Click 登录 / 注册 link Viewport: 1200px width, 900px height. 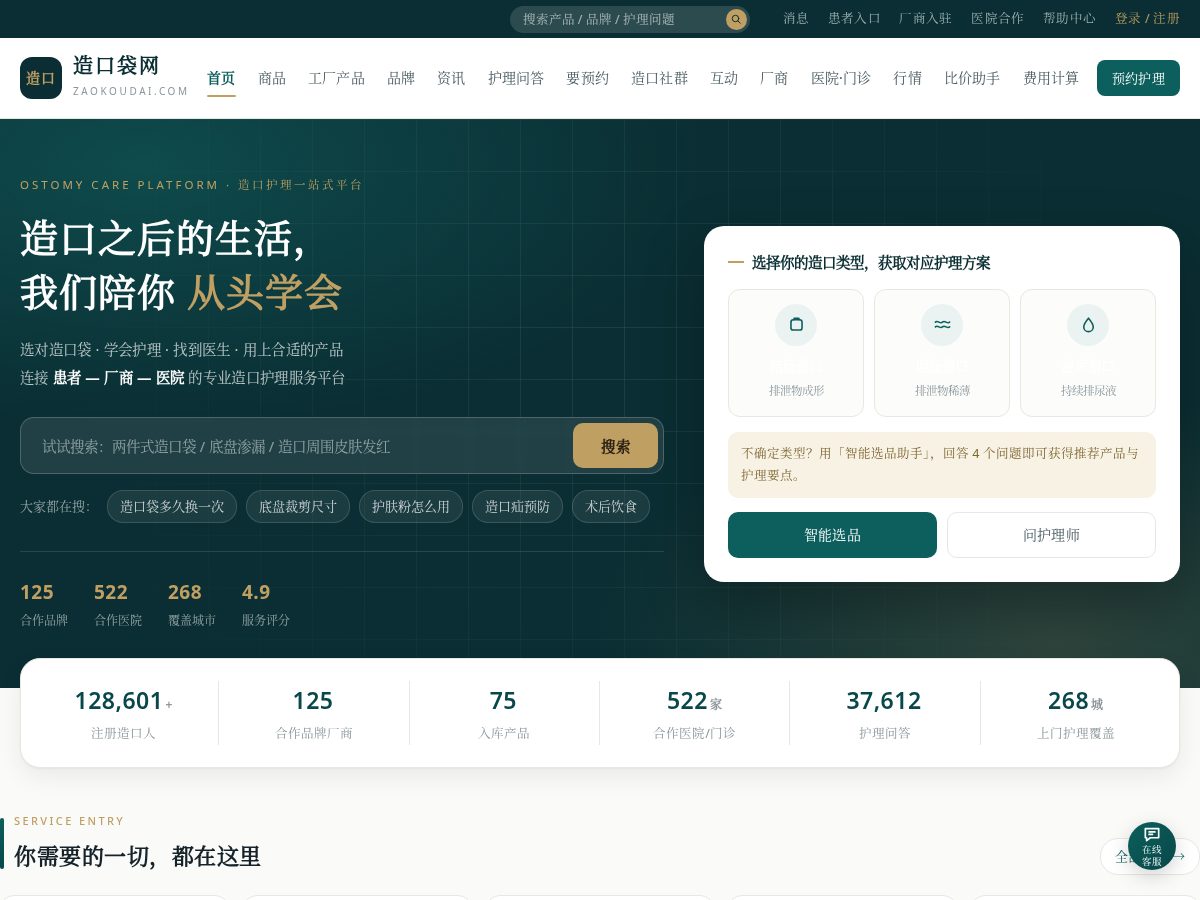(1147, 18)
